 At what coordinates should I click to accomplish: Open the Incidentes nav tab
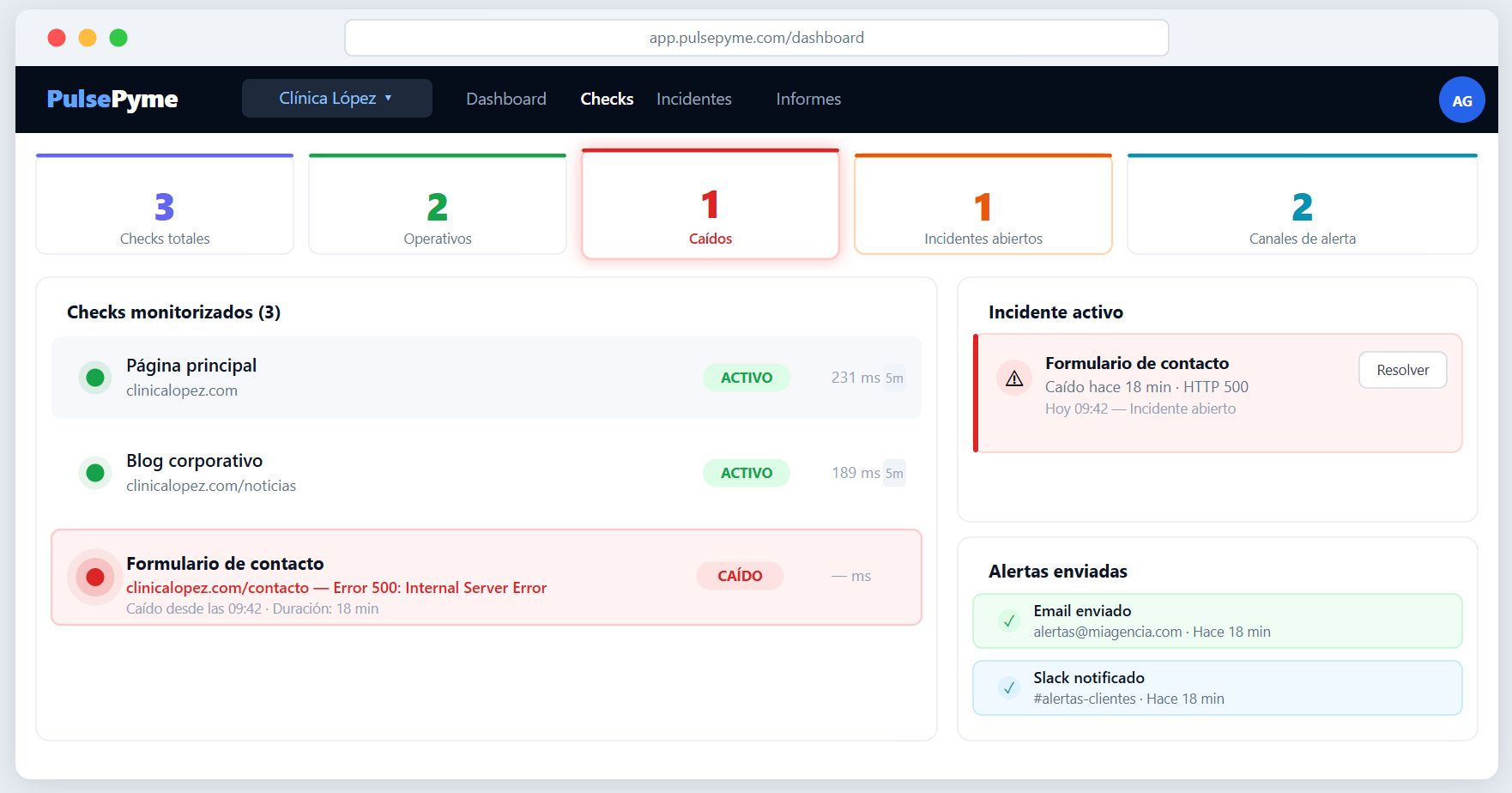694,99
